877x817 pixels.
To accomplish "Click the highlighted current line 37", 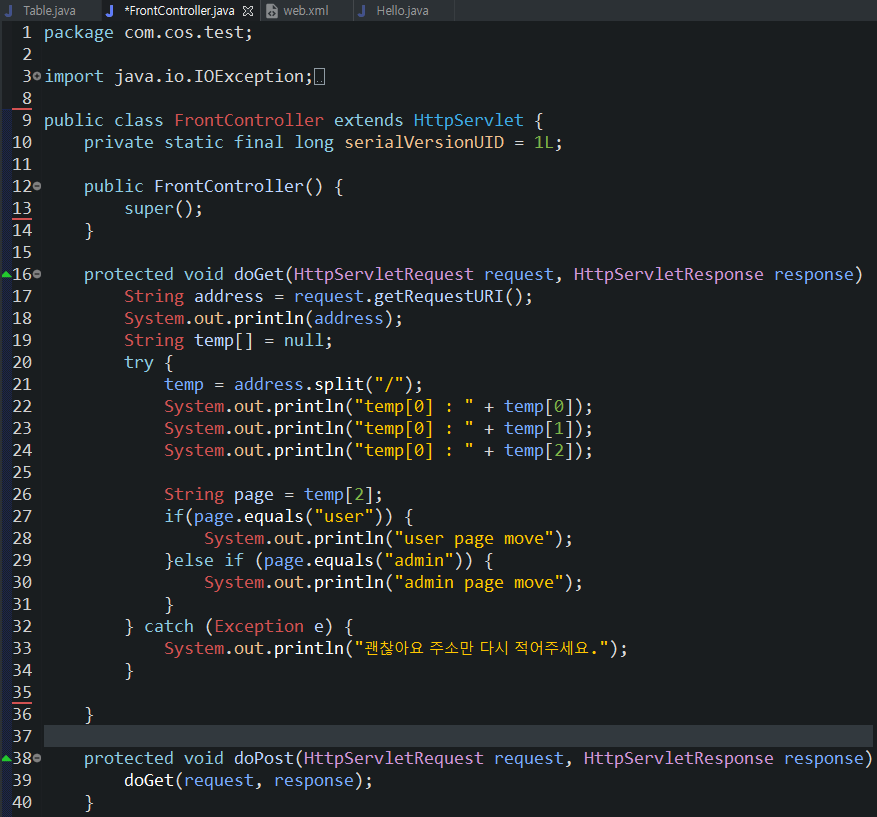I will 458,736.
